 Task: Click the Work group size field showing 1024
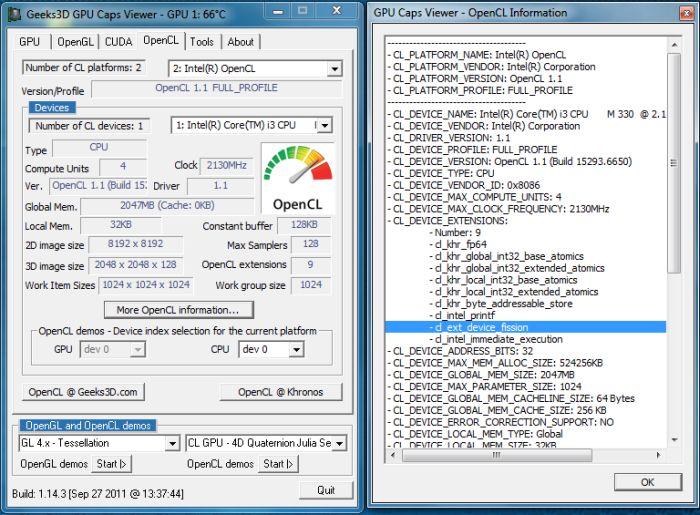pos(311,285)
